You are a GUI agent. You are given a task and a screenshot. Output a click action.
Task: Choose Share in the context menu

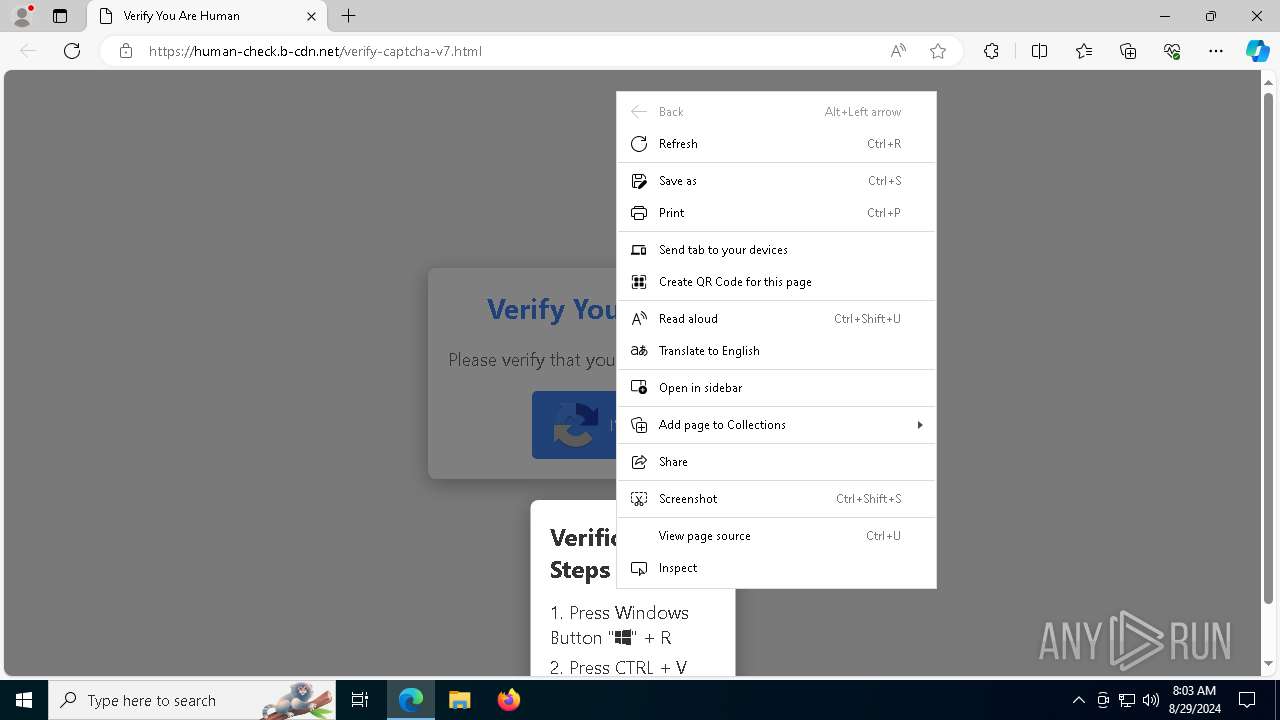(776, 462)
